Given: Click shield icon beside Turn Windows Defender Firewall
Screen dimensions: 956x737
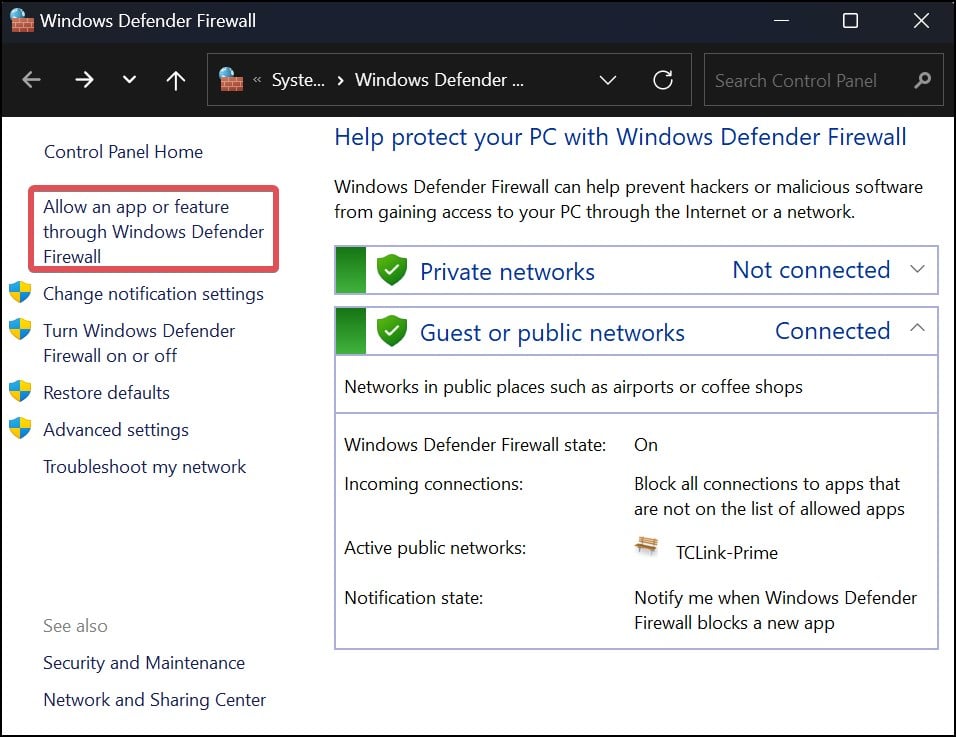Looking at the screenshot, I should [x=20, y=329].
